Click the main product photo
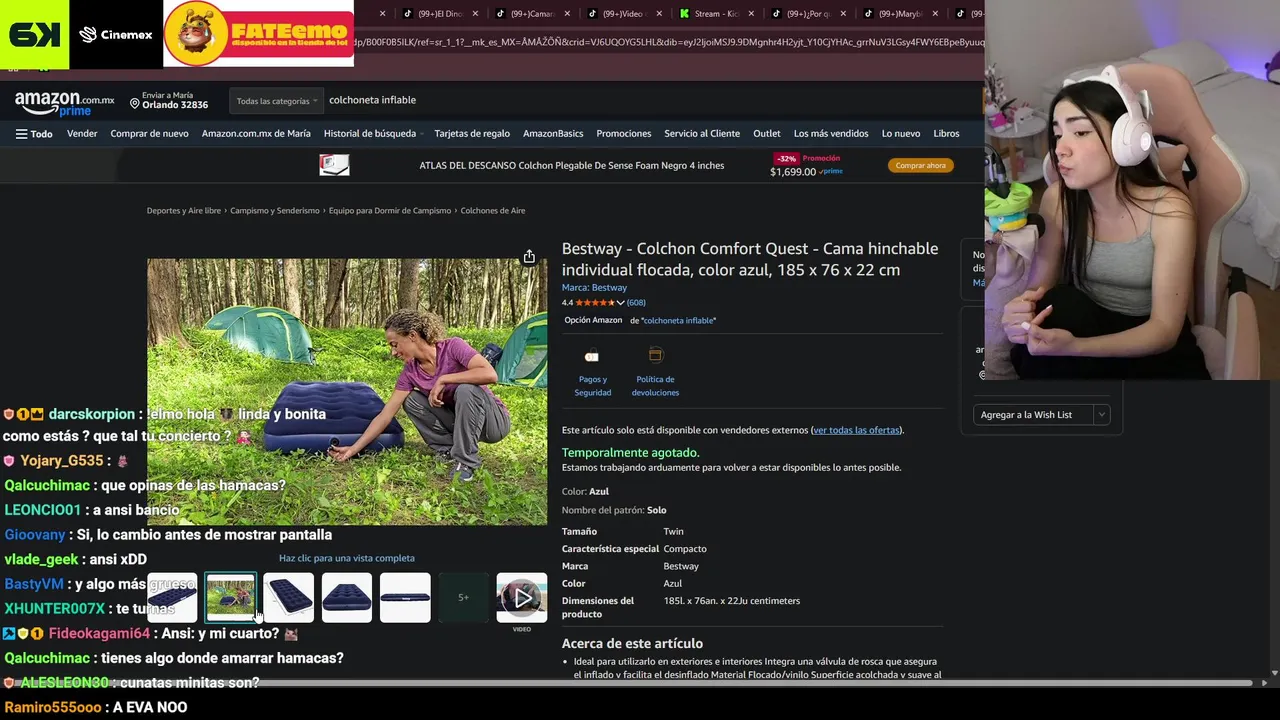1280x720 pixels. coord(347,392)
